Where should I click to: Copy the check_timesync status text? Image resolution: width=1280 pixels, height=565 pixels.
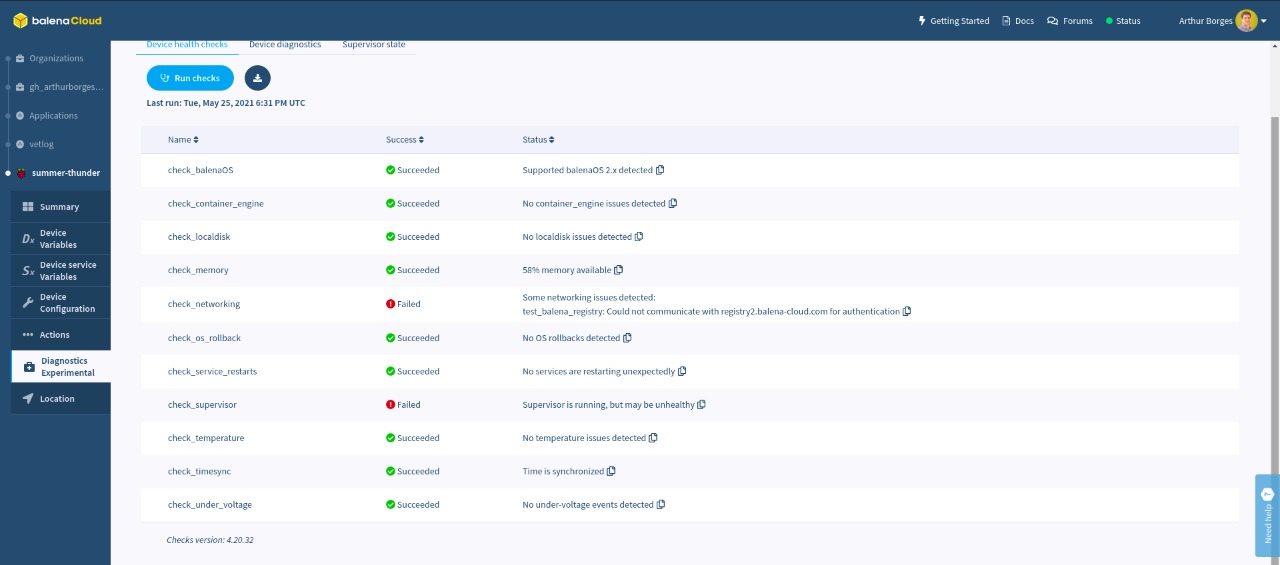click(611, 471)
